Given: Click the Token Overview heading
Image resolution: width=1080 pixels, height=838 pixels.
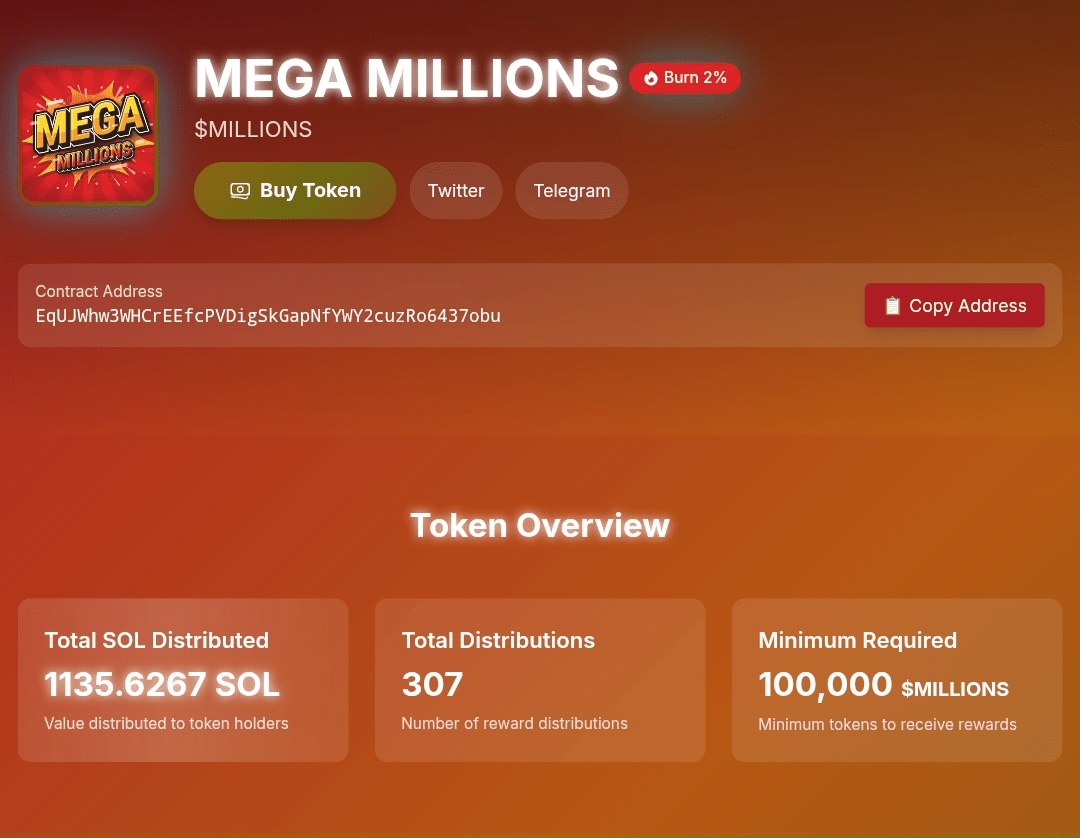Looking at the screenshot, I should point(540,525).
